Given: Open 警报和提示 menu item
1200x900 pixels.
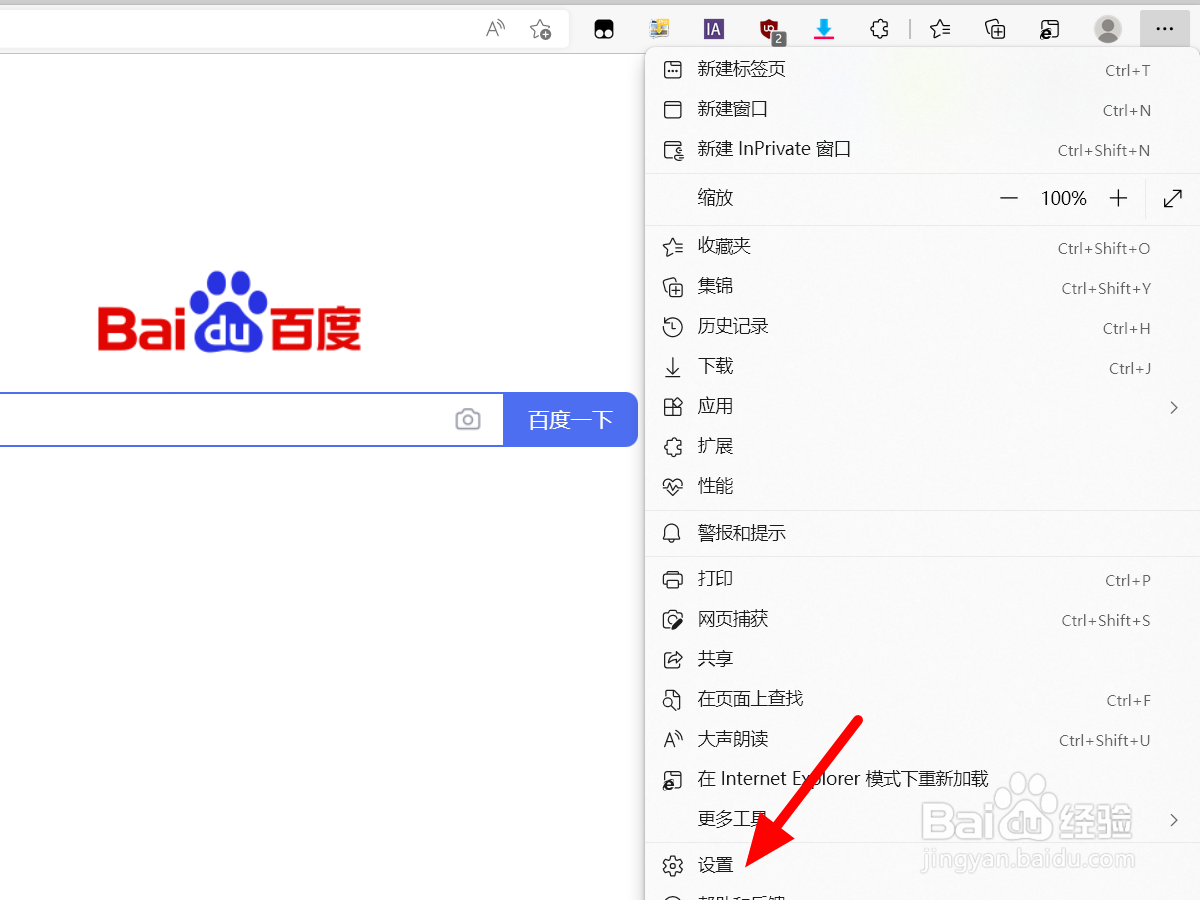Looking at the screenshot, I should pos(922,533).
